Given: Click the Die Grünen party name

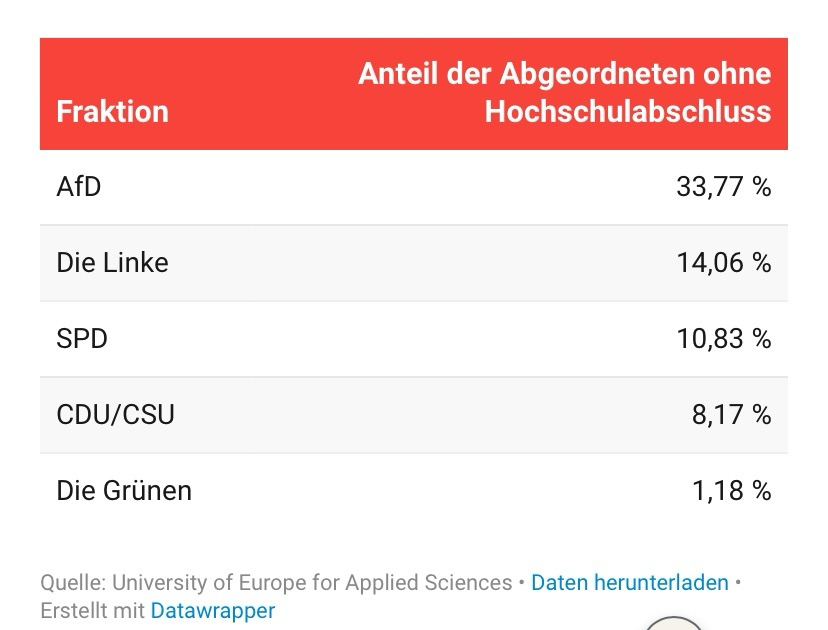Looking at the screenshot, I should tap(124, 491).
